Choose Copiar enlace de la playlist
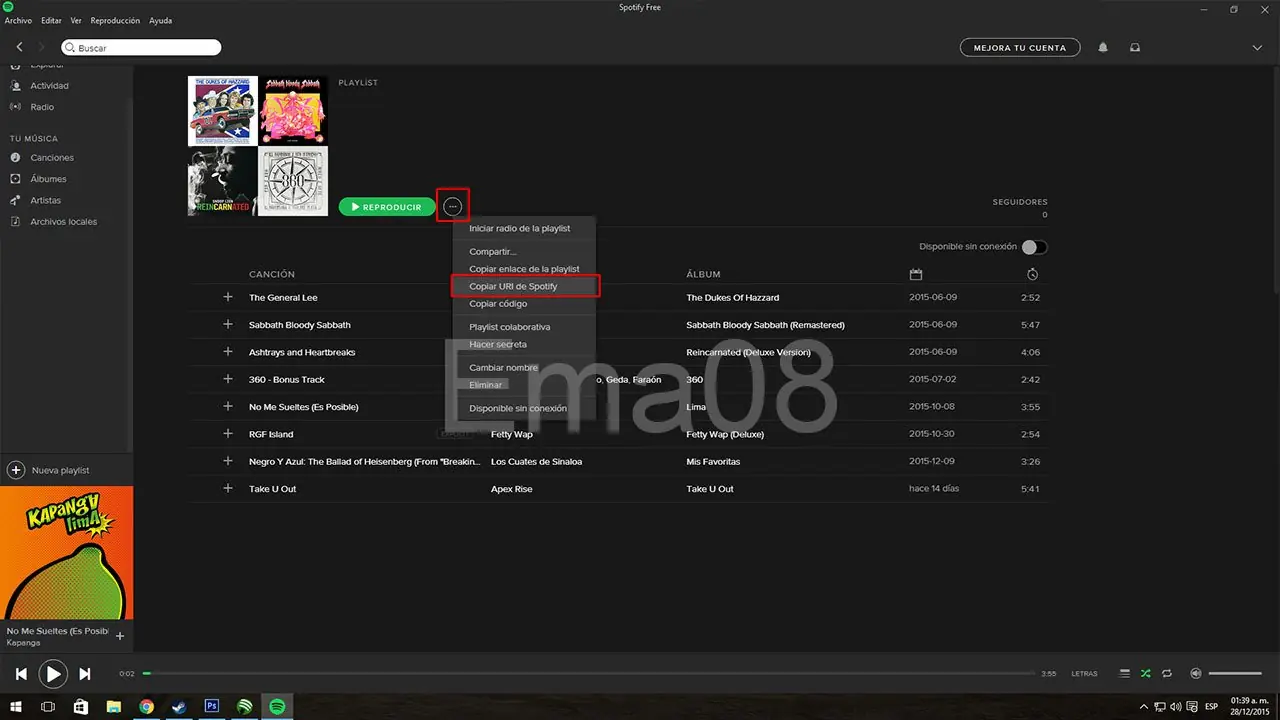Viewport: 1280px width, 720px height. (x=524, y=269)
